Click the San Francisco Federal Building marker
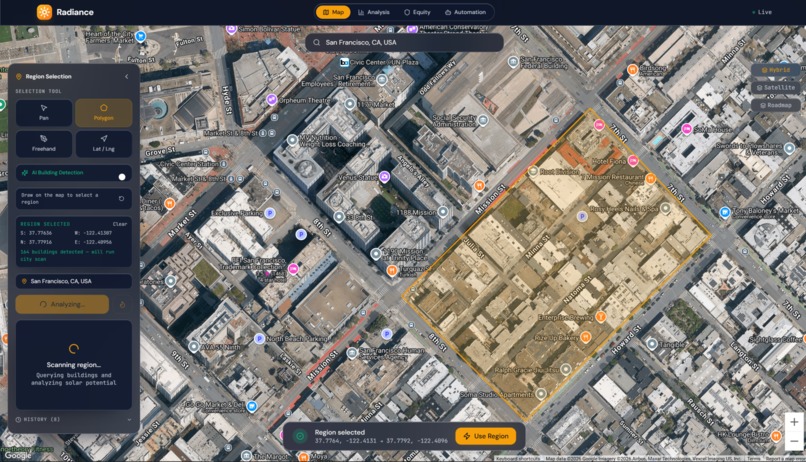This screenshot has width=806, height=462. click(512, 62)
